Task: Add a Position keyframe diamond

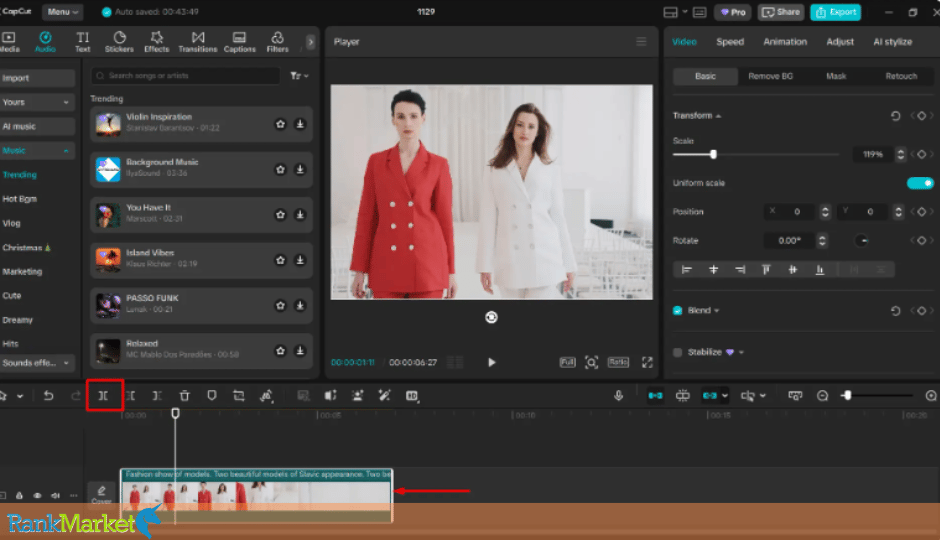Action: (x=921, y=212)
